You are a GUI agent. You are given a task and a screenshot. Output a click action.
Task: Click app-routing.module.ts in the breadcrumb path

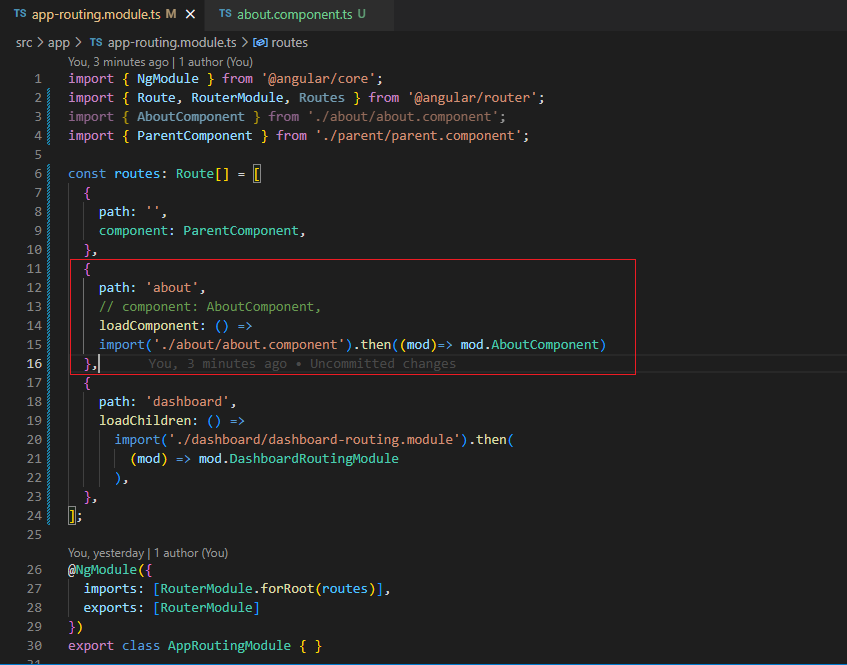point(171,43)
